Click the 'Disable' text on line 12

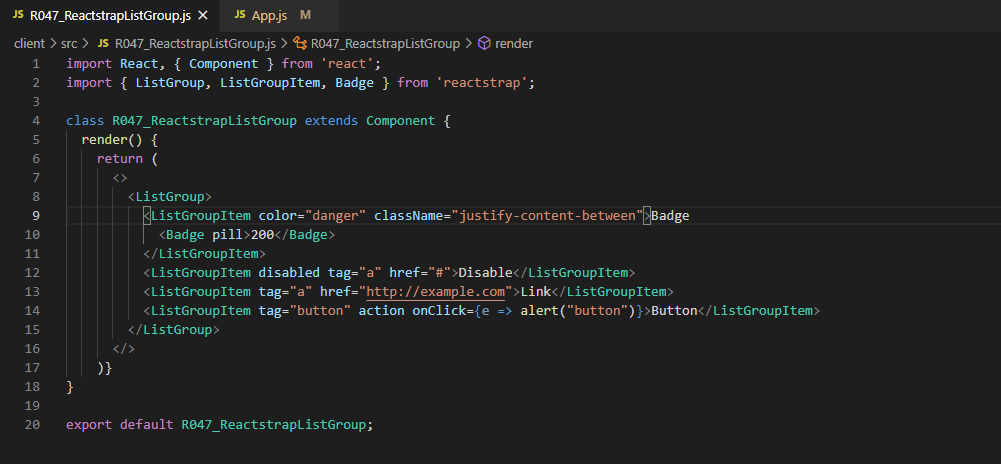pos(486,273)
